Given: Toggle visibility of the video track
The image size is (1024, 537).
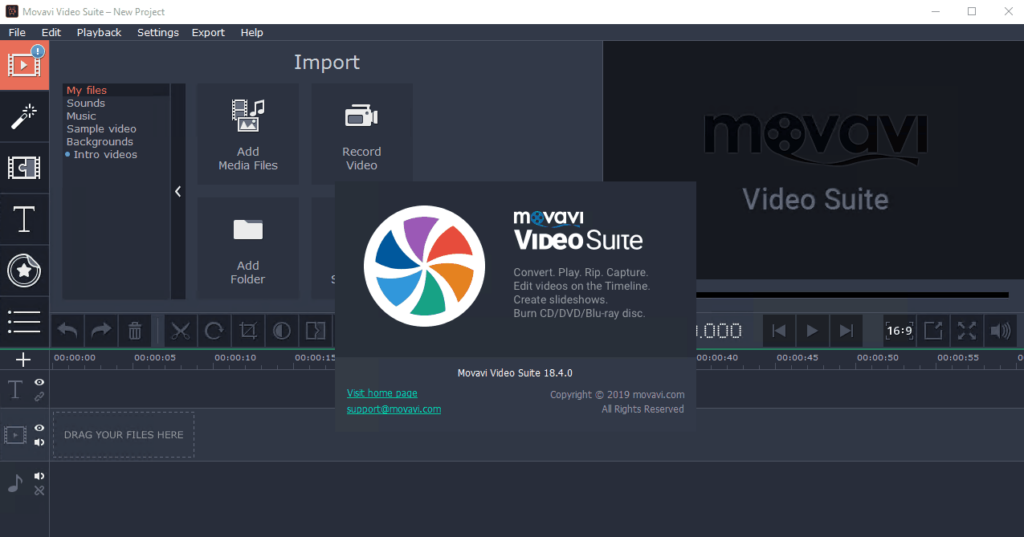Looking at the screenshot, I should click(39, 428).
